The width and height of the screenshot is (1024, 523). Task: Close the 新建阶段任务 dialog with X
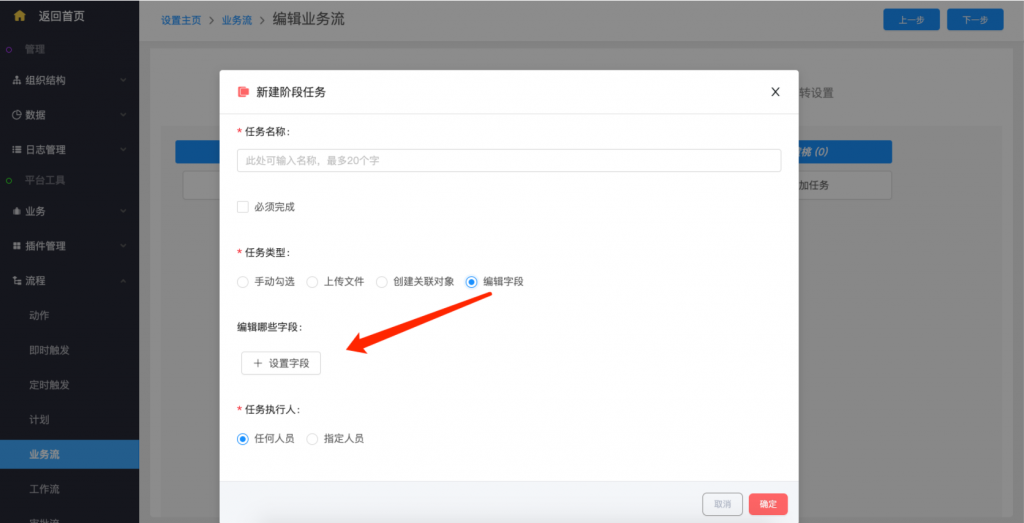click(x=775, y=92)
